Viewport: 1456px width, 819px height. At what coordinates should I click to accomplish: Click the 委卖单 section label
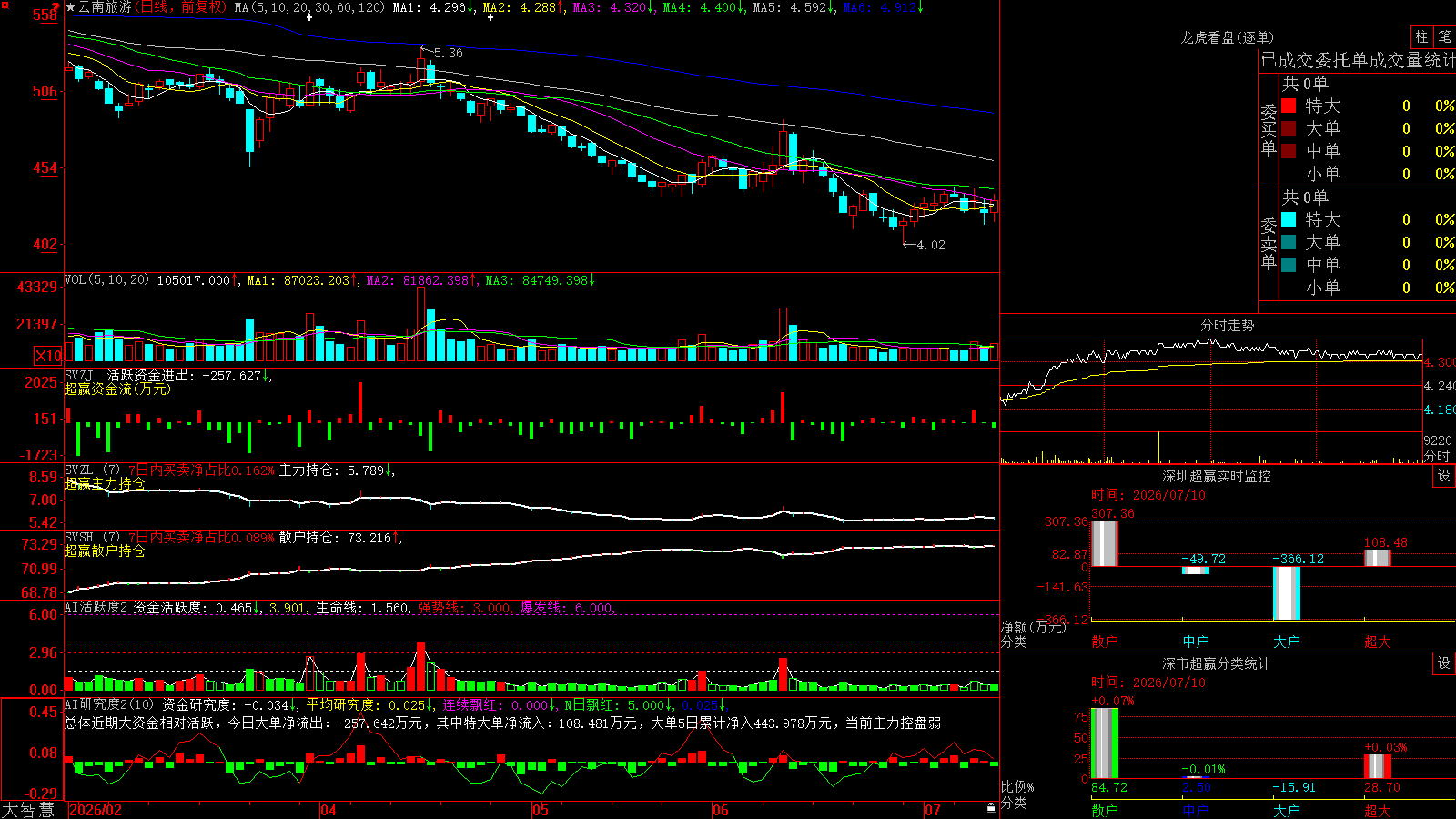[1269, 243]
